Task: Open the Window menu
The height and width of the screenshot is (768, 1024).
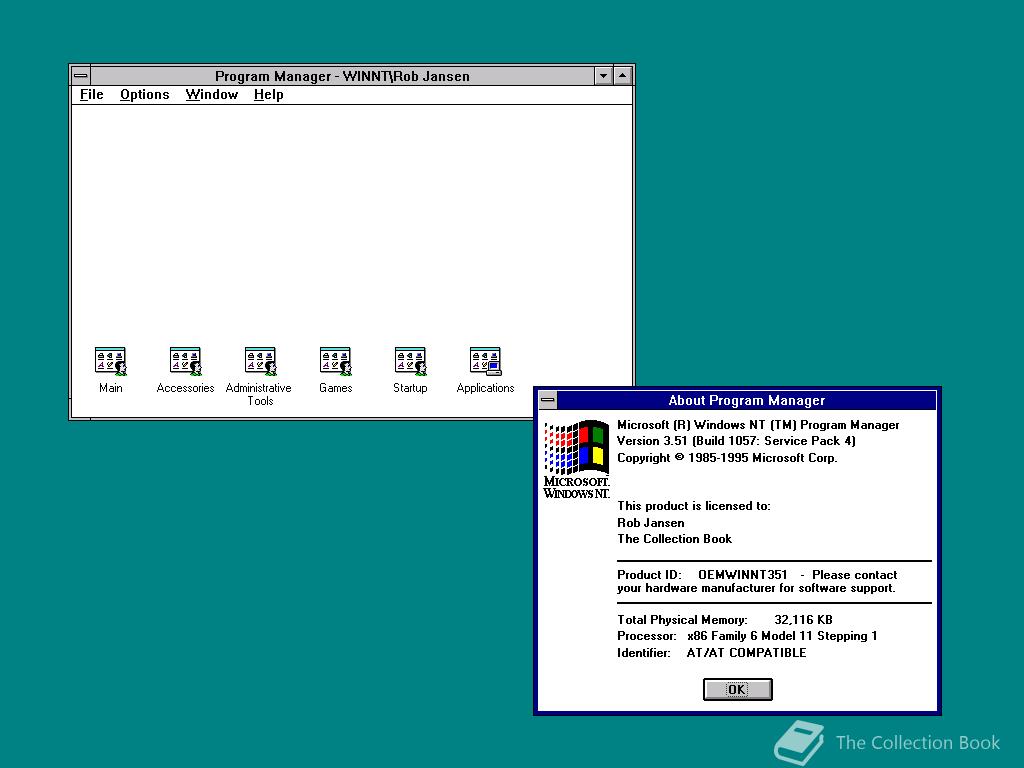Action: pos(211,94)
